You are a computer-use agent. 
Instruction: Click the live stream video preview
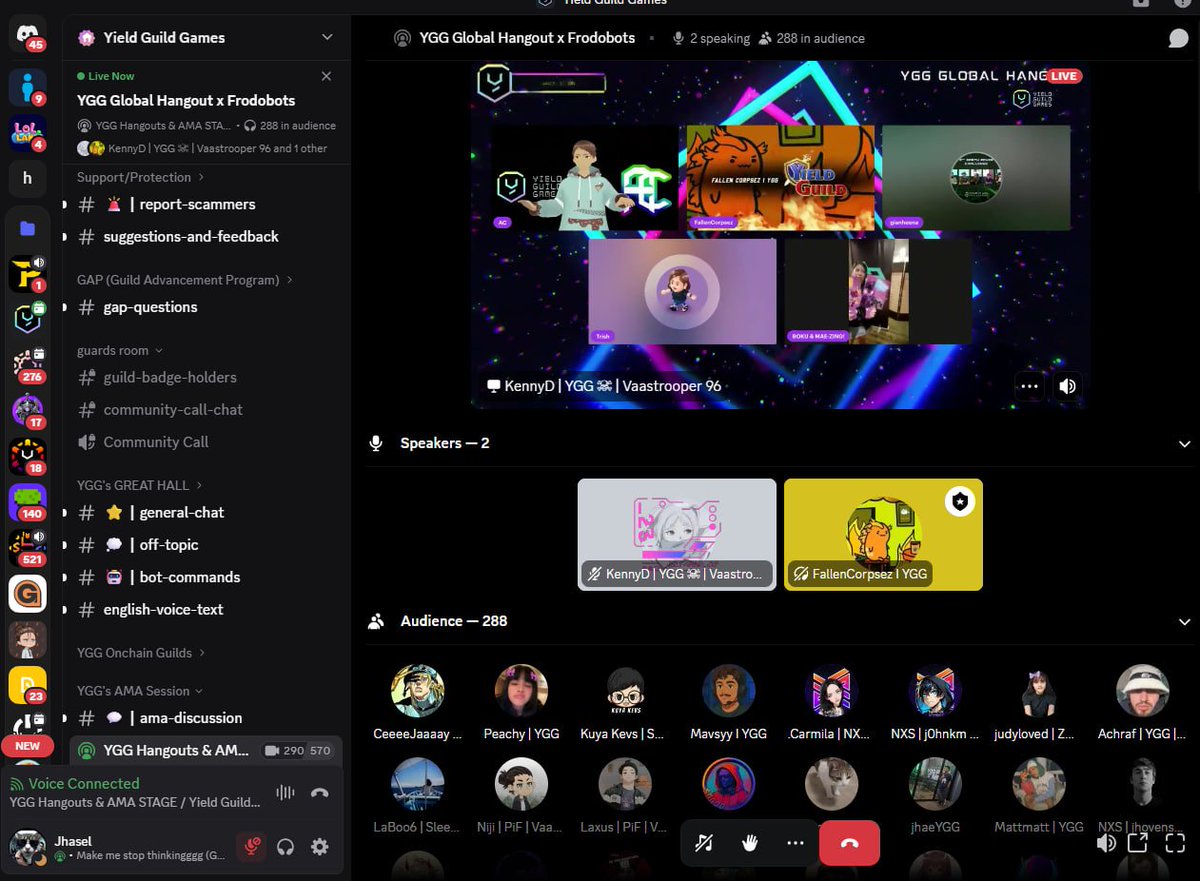pyautogui.click(x=780, y=235)
